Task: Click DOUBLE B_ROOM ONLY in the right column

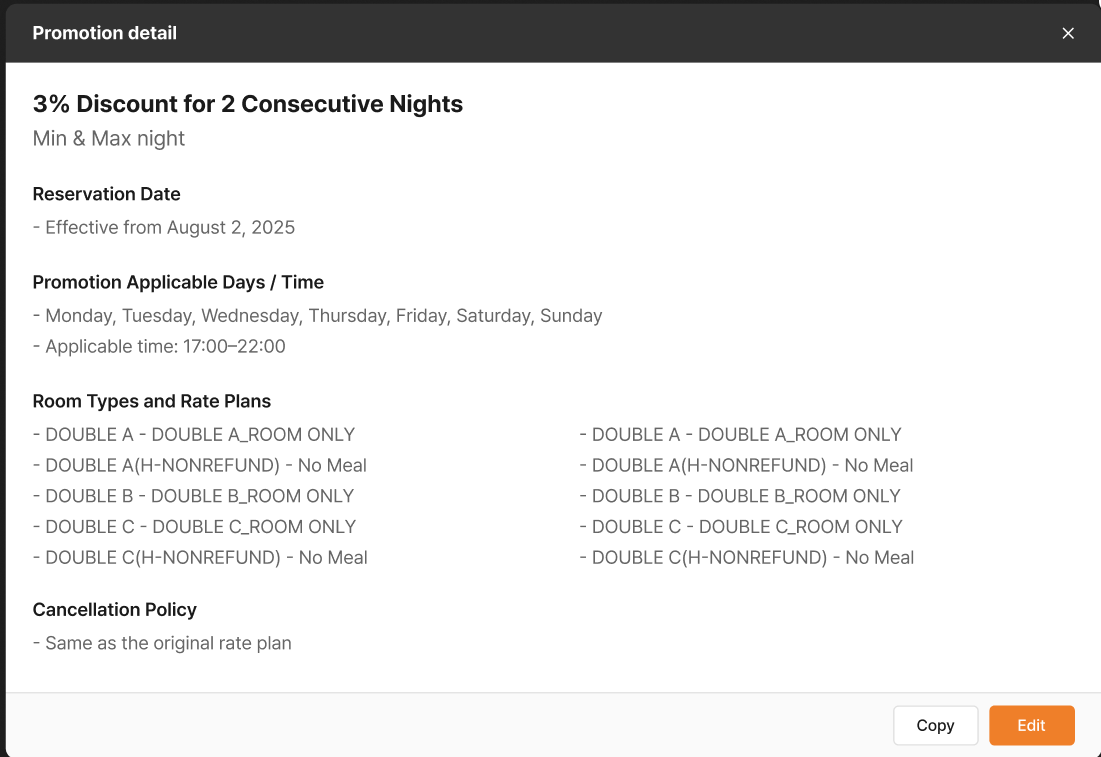Action: point(740,496)
